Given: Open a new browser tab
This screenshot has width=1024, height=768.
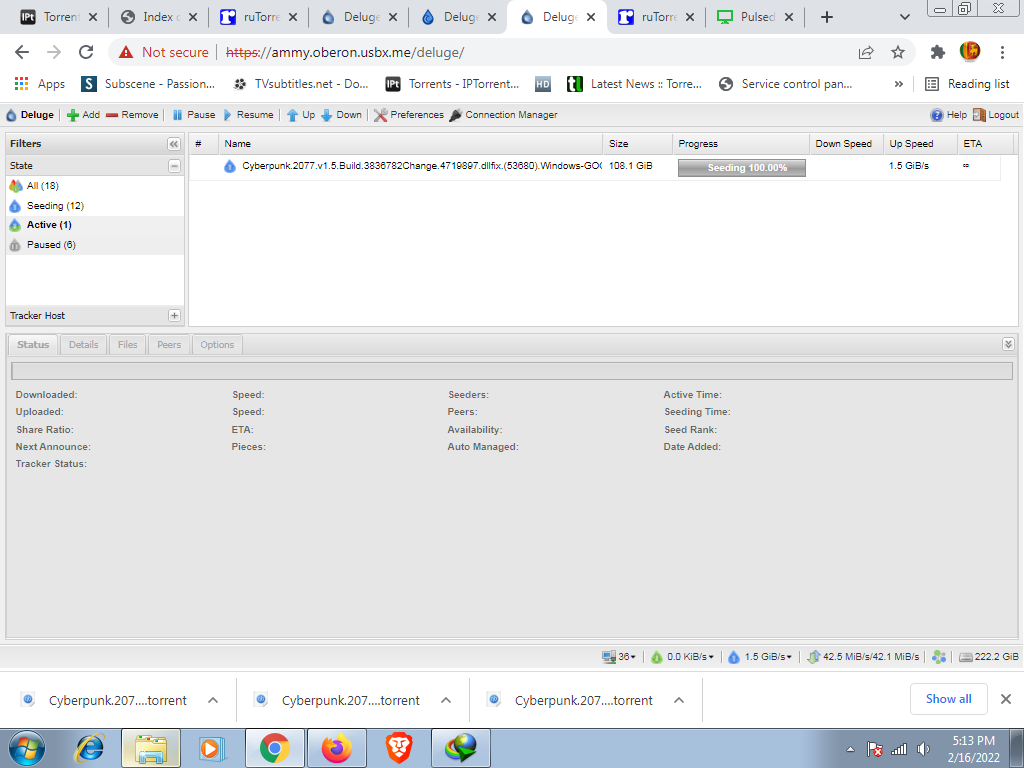Looking at the screenshot, I should click(827, 17).
